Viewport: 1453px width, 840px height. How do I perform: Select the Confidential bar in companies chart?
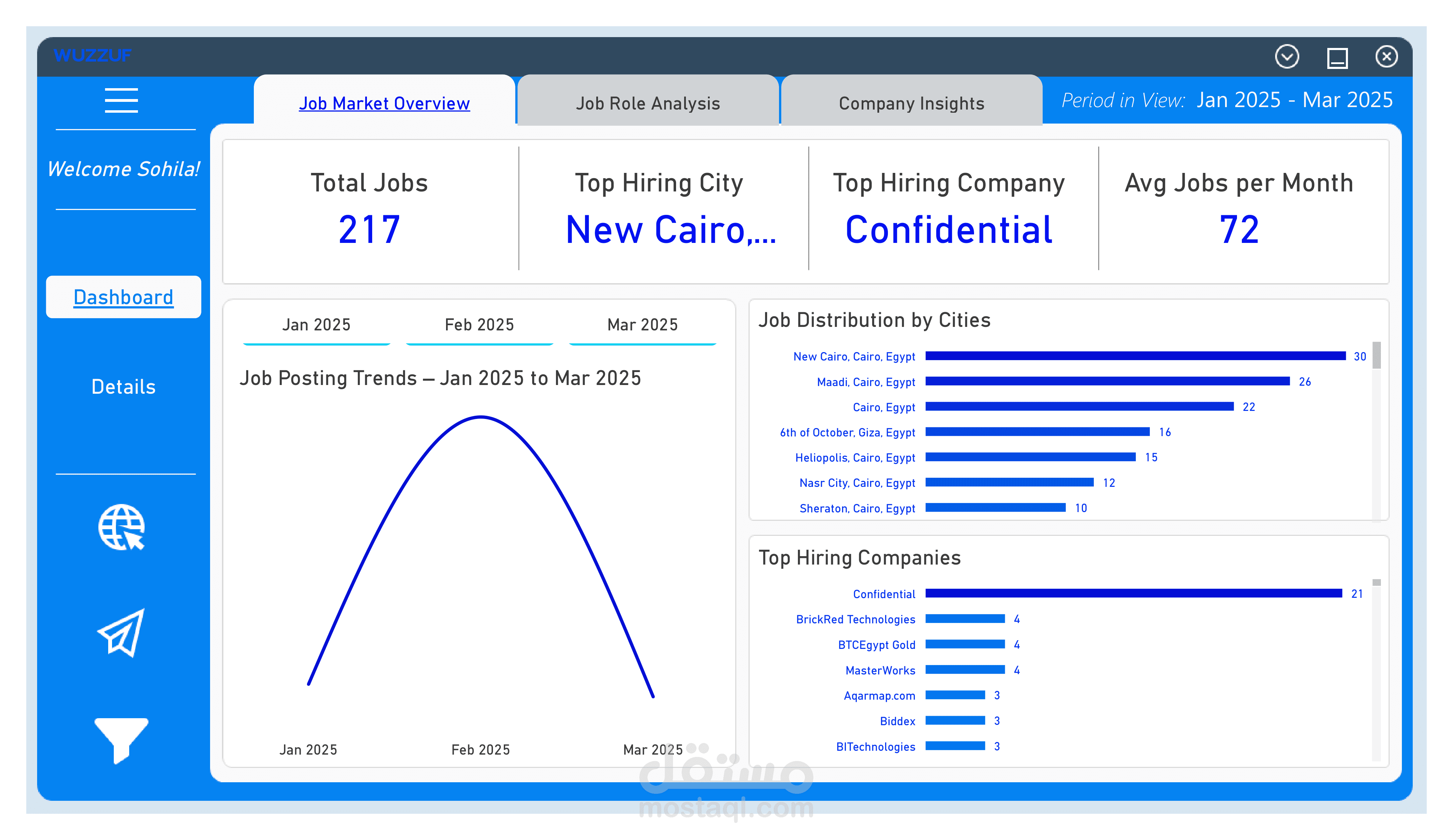[1133, 593]
